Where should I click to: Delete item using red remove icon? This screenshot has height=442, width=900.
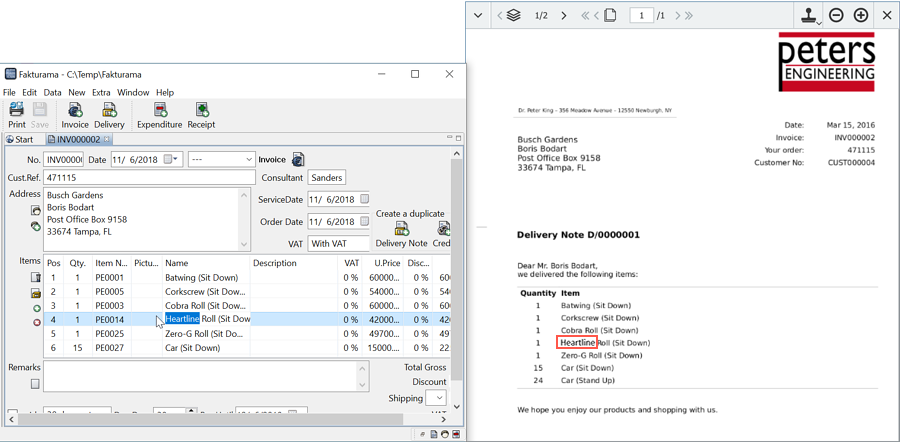coord(36,323)
